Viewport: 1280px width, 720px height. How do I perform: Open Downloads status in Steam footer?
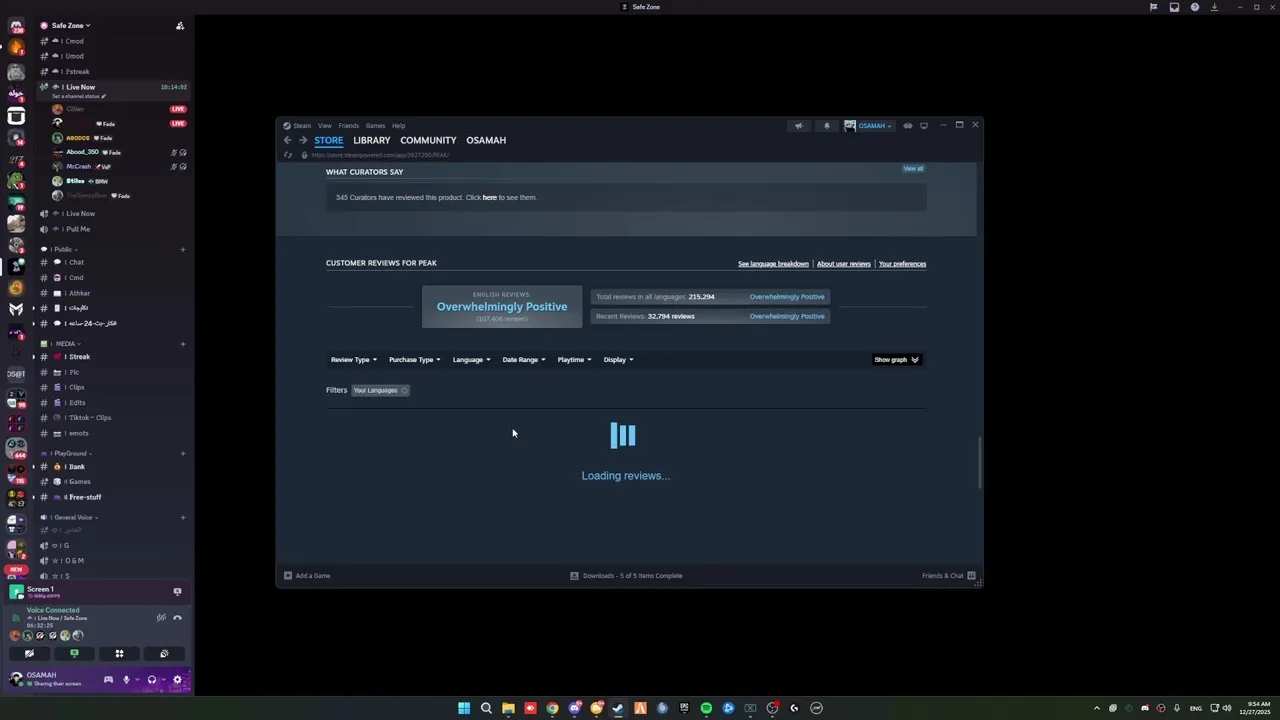tap(627, 576)
